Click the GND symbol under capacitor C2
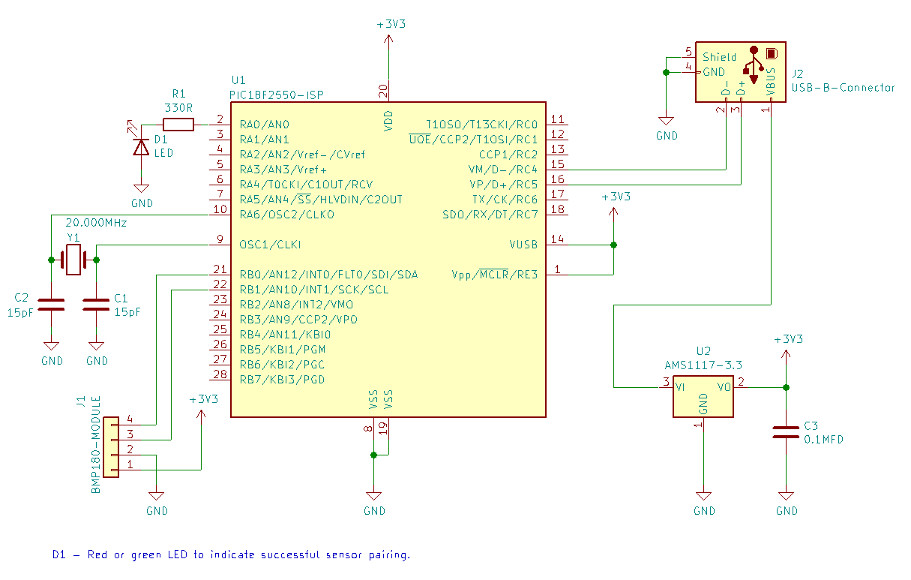 [x=51, y=346]
